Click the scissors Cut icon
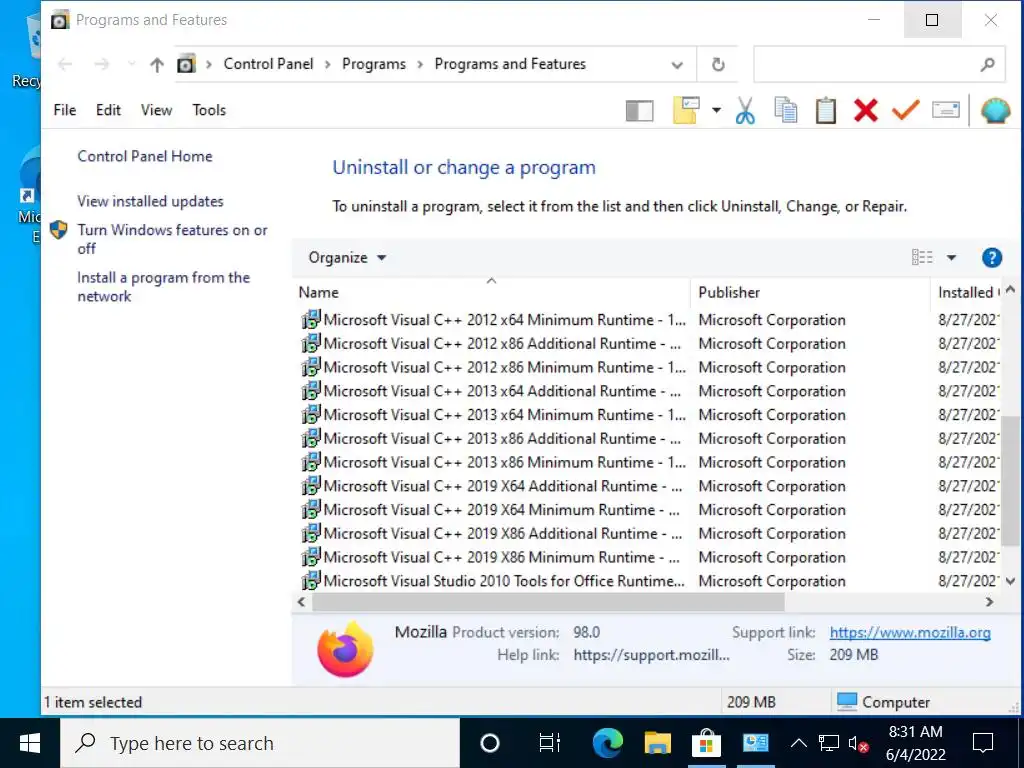 click(x=744, y=110)
